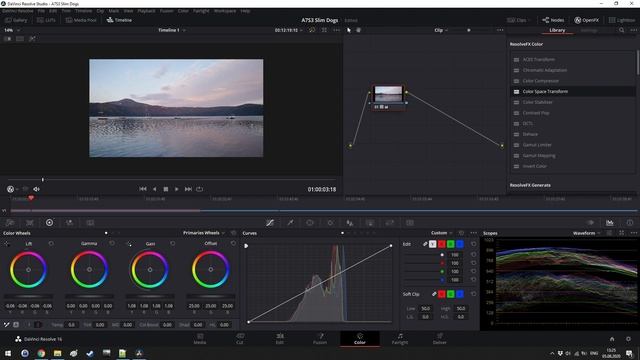Switch to the Library tab
The width and height of the screenshot is (640, 360).
click(557, 30)
